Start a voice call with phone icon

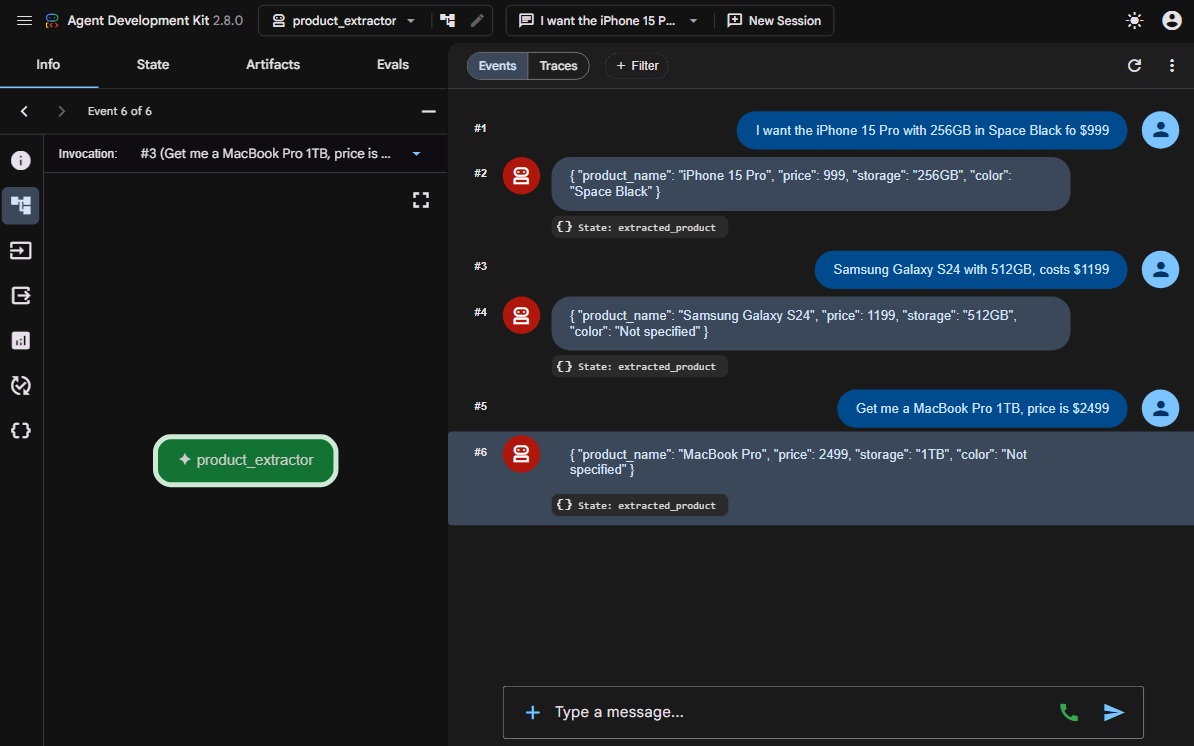(1069, 712)
